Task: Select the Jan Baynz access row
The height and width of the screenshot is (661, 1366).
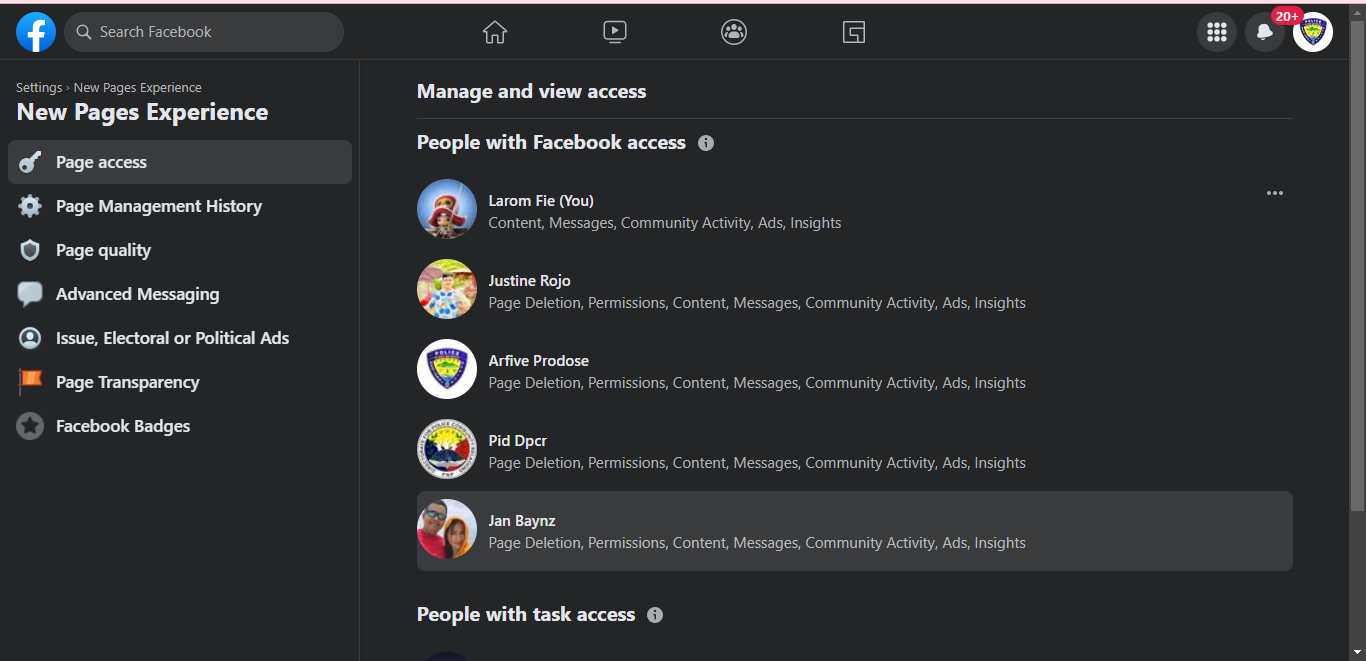Action: (854, 531)
